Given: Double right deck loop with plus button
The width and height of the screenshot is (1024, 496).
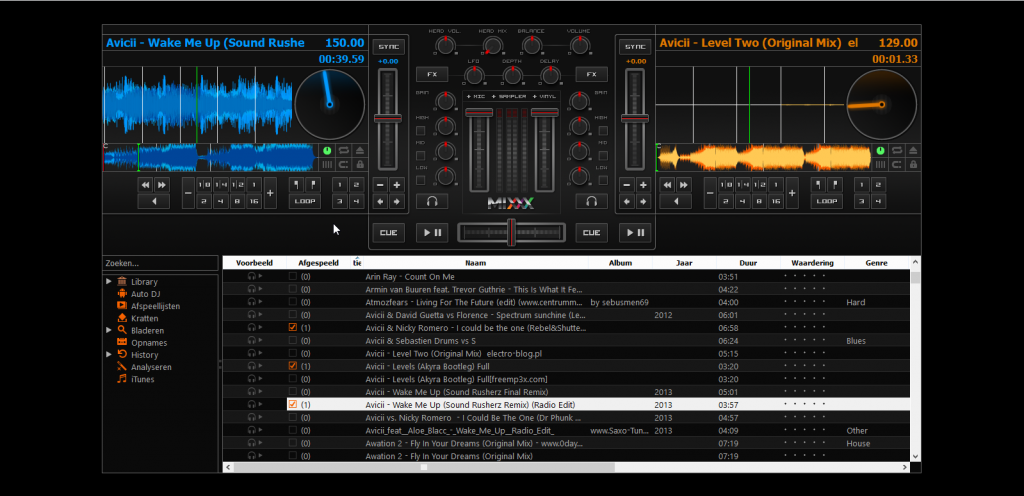Looking at the screenshot, I should [792, 193].
